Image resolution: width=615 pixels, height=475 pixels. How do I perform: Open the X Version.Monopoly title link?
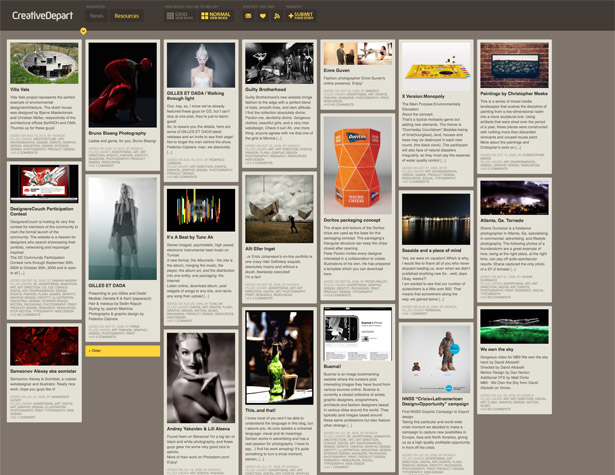pyautogui.click(x=423, y=96)
